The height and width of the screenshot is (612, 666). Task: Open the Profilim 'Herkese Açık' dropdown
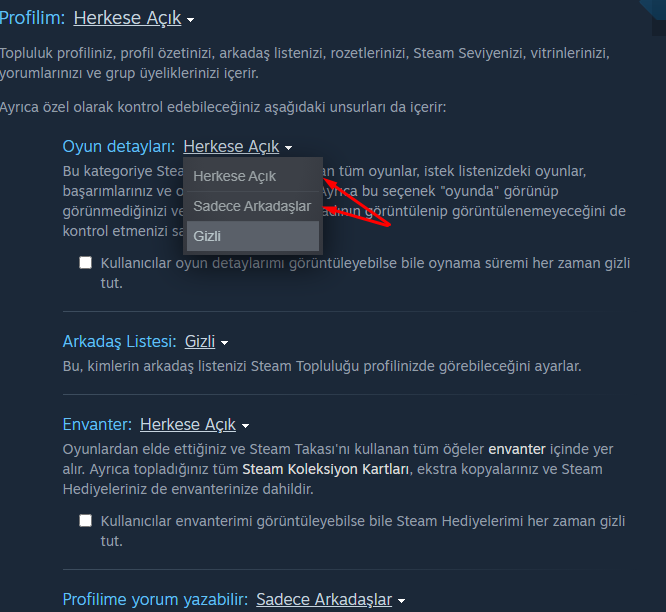click(127, 18)
